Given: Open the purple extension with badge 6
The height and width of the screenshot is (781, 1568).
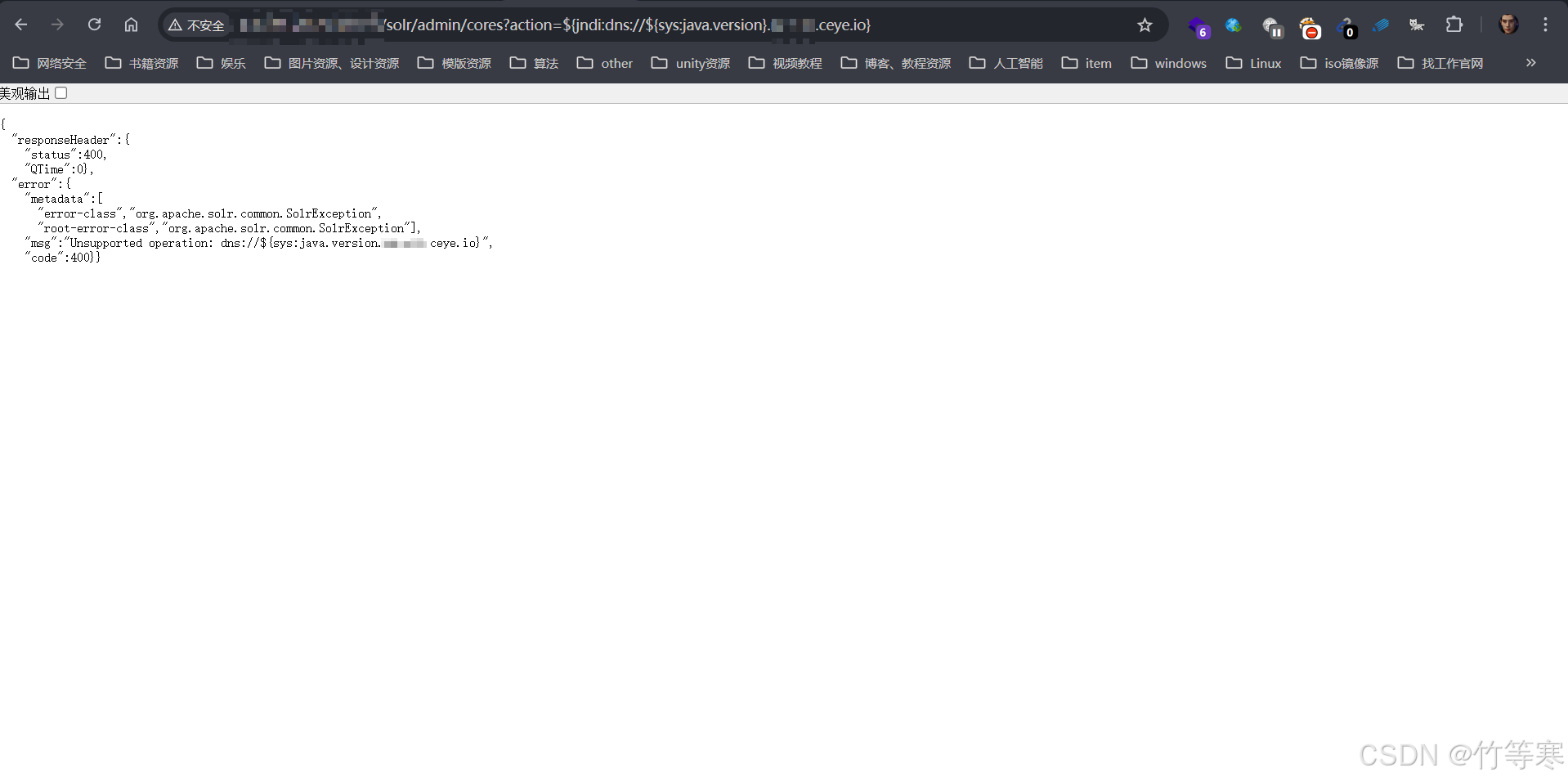Looking at the screenshot, I should coord(1198,27).
